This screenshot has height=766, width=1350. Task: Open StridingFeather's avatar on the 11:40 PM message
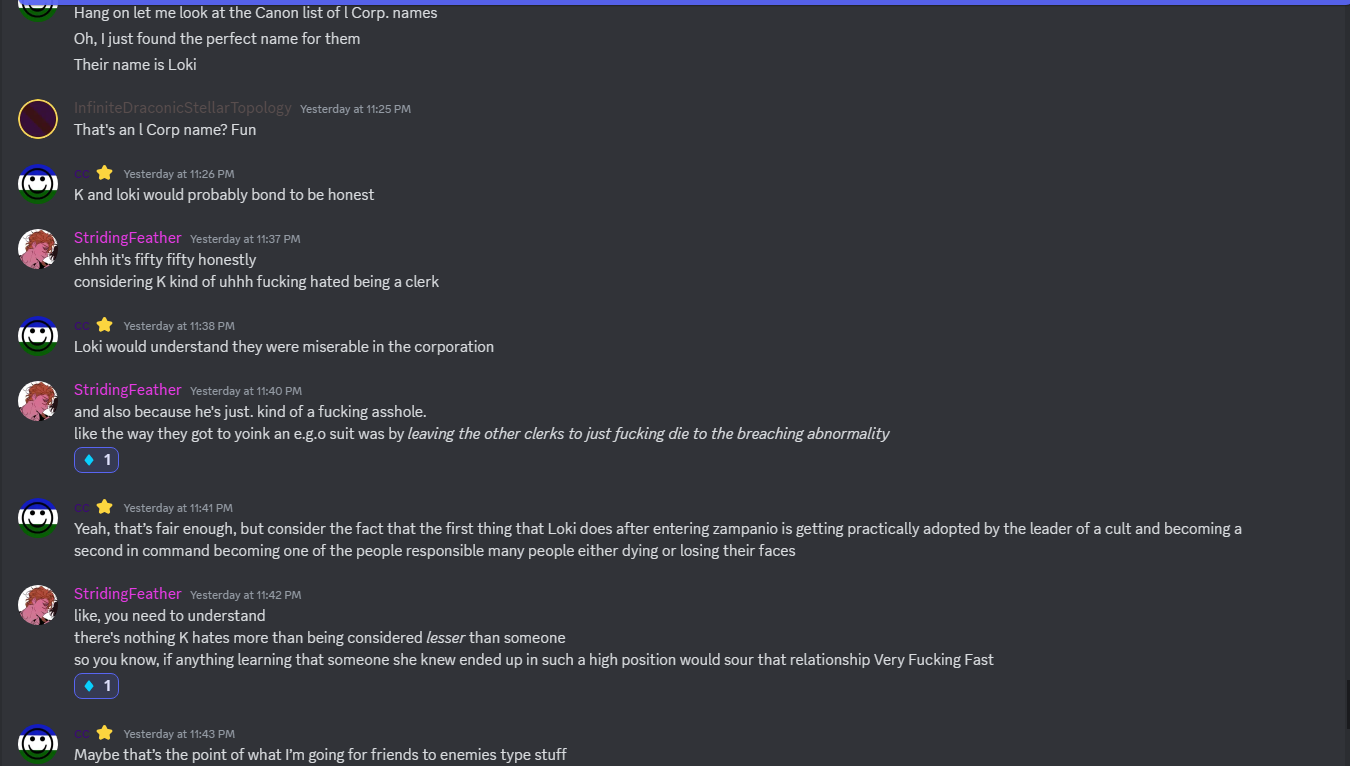point(38,401)
